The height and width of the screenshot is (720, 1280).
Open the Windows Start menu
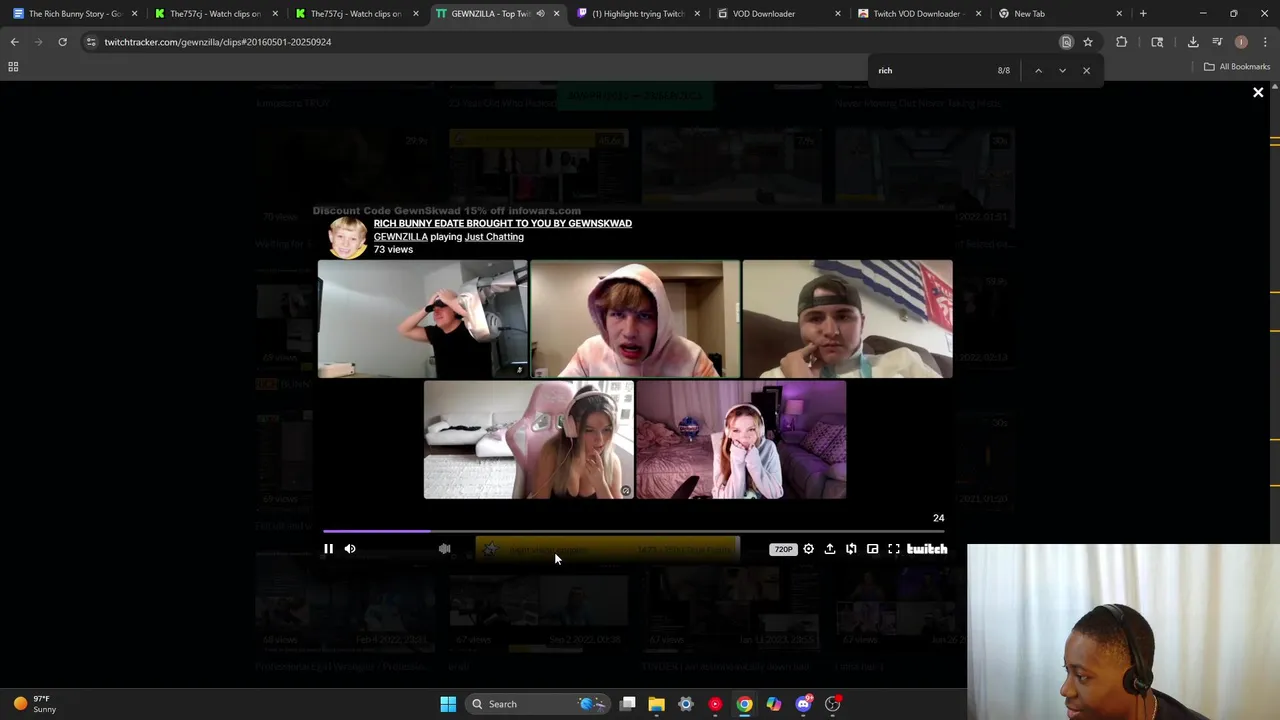(x=448, y=704)
